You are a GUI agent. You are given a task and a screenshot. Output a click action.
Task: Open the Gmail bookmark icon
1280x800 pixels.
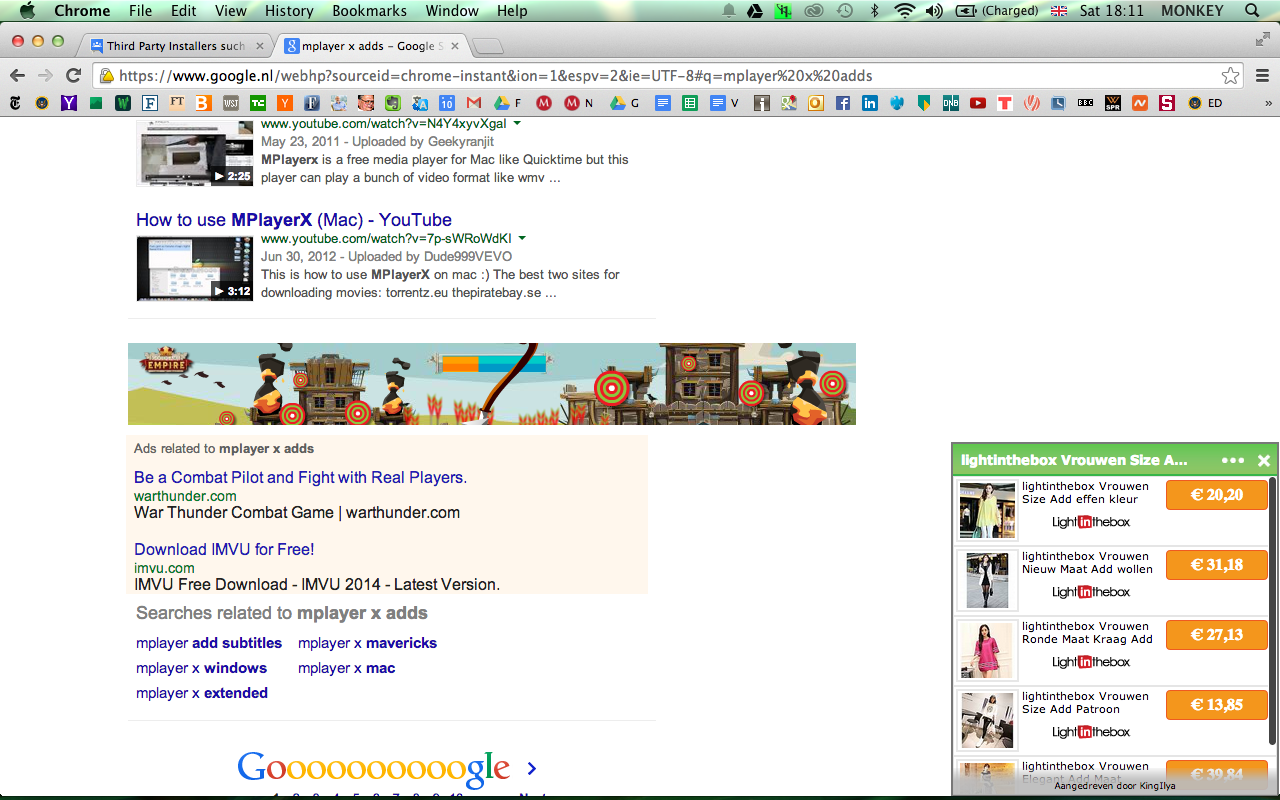coord(474,103)
